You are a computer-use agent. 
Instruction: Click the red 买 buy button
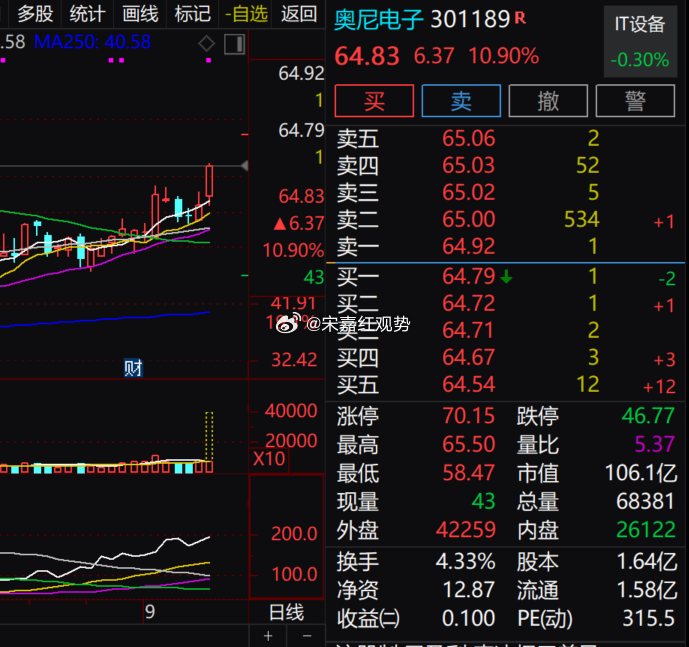[x=374, y=101]
